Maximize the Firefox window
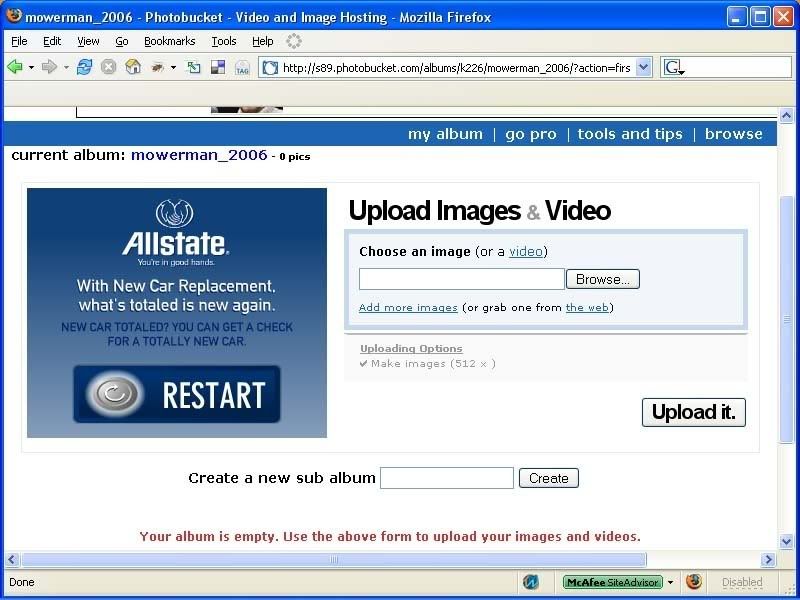 (x=760, y=17)
